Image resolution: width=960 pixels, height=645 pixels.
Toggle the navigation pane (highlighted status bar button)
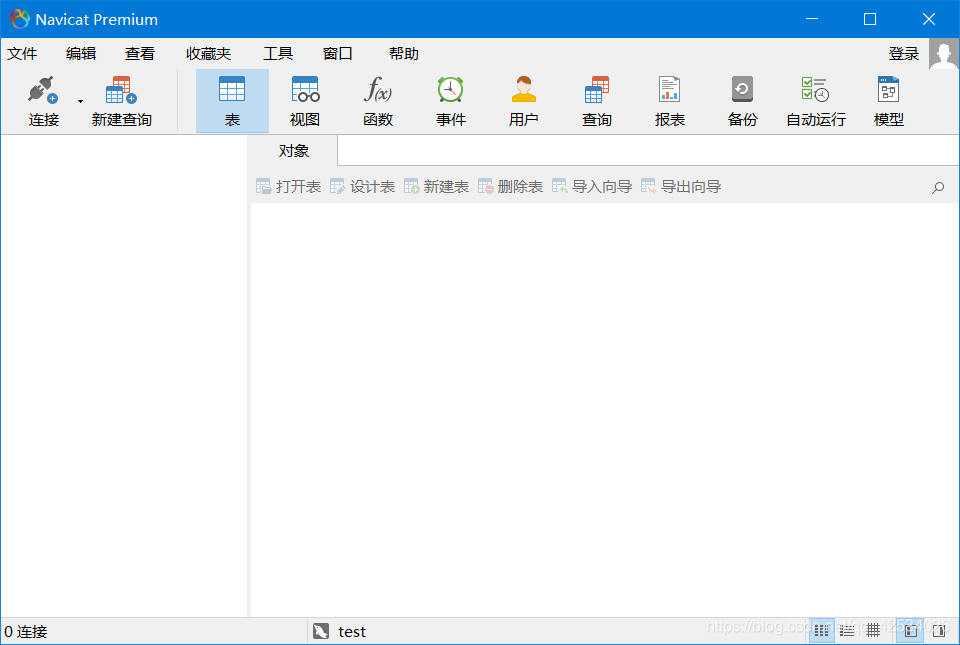[x=910, y=630]
